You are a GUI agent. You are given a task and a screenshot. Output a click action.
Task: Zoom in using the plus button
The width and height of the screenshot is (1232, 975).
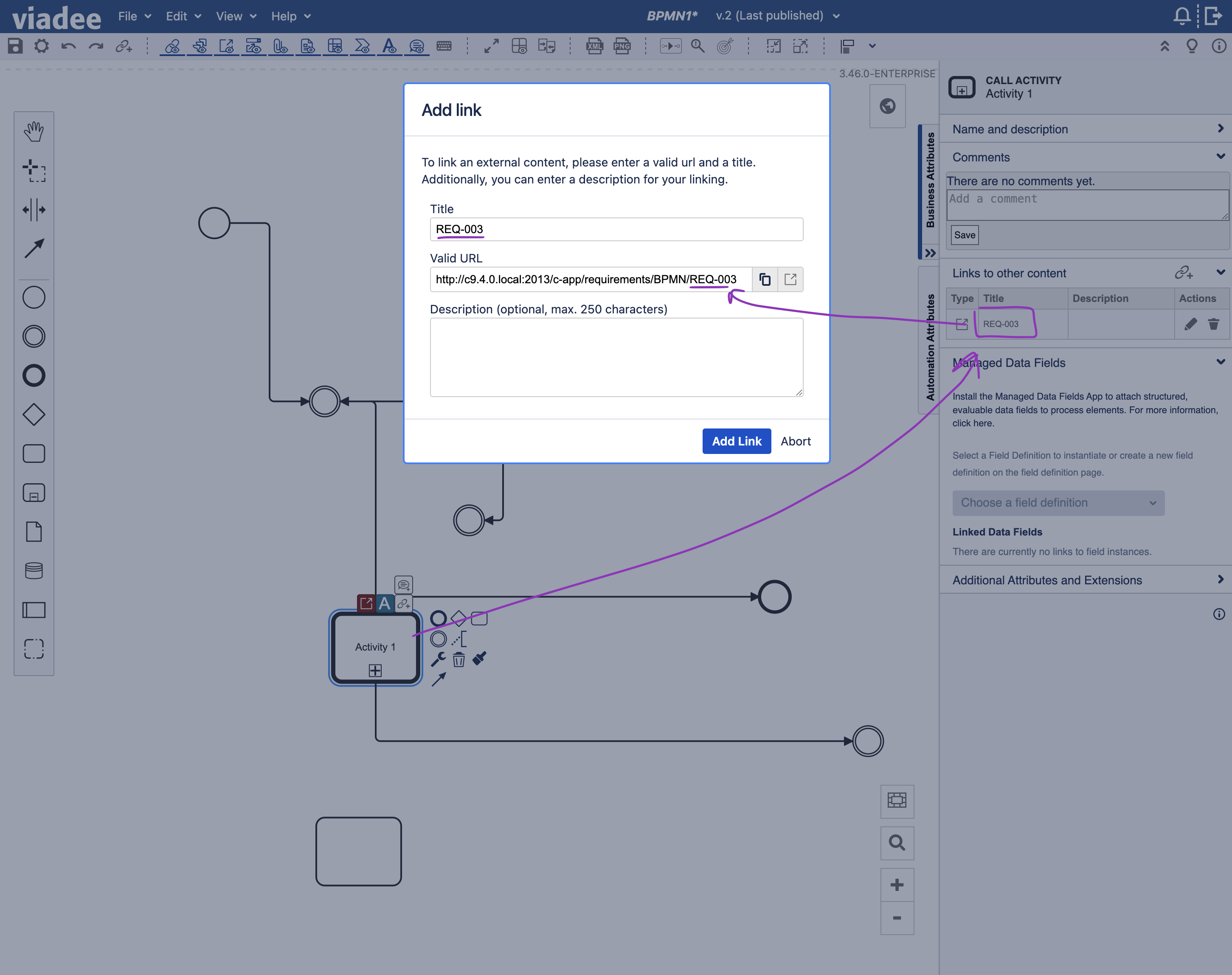[897, 885]
